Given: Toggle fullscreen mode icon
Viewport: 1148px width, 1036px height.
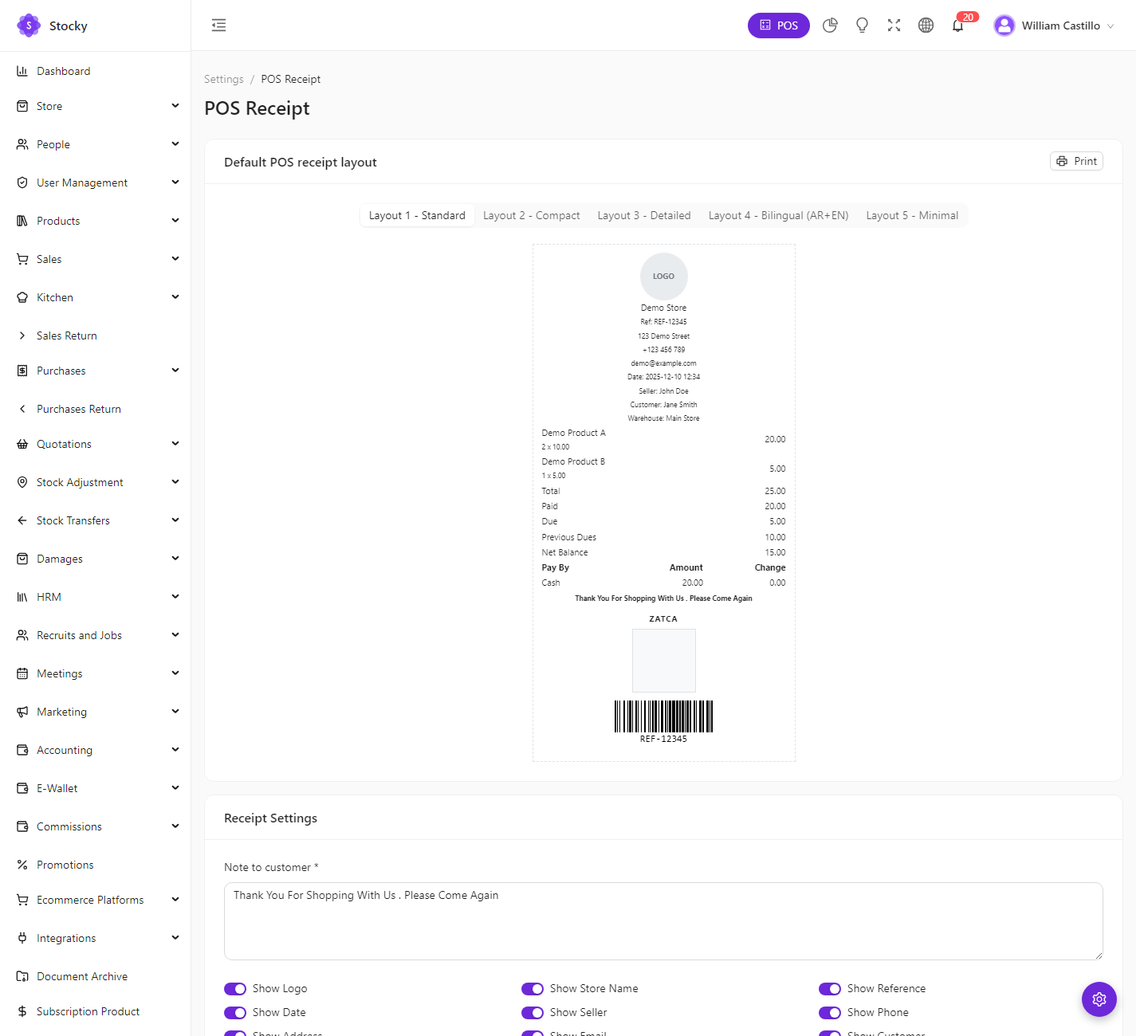Looking at the screenshot, I should click(894, 26).
